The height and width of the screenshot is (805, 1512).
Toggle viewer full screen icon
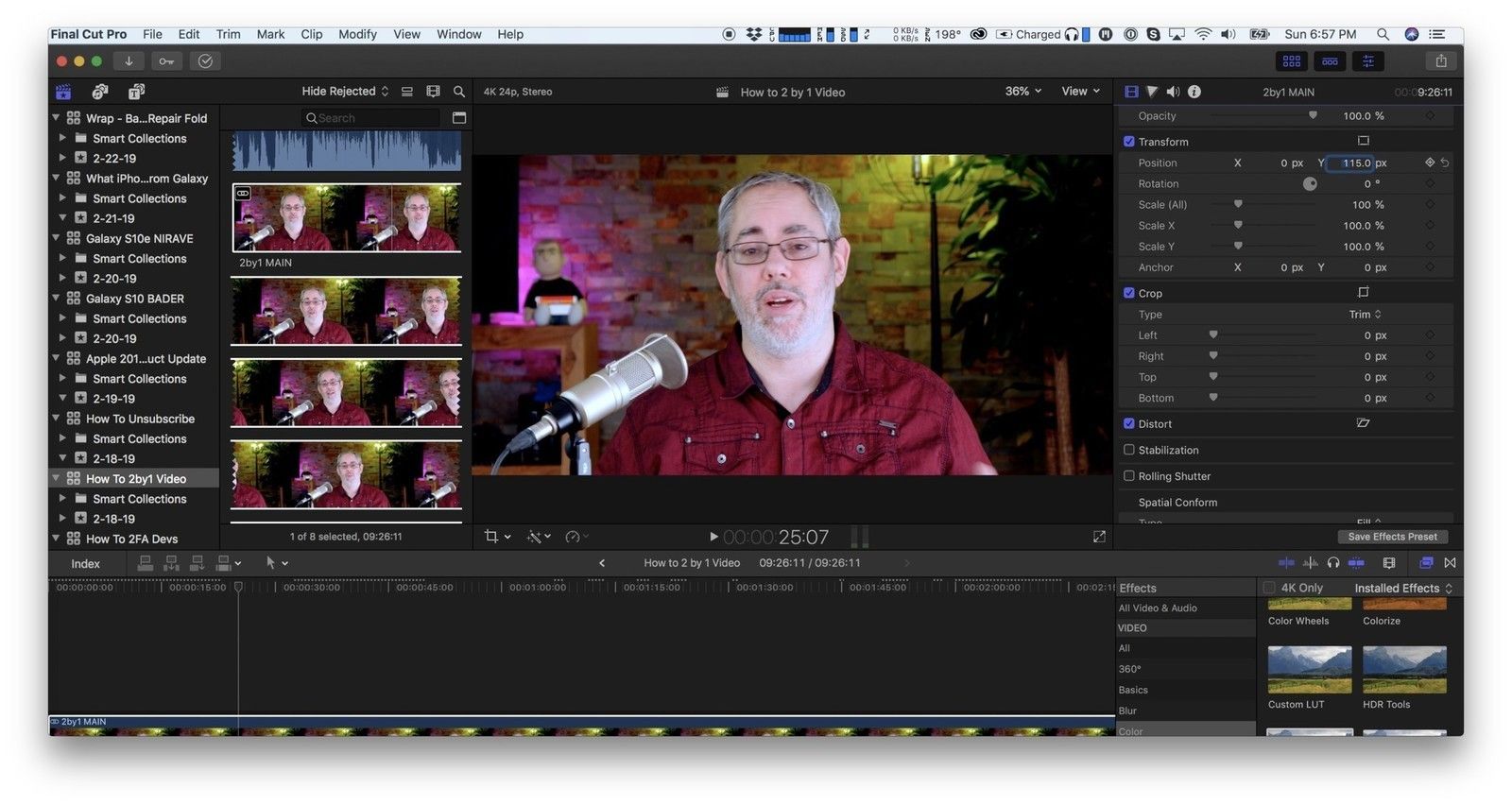[1099, 537]
